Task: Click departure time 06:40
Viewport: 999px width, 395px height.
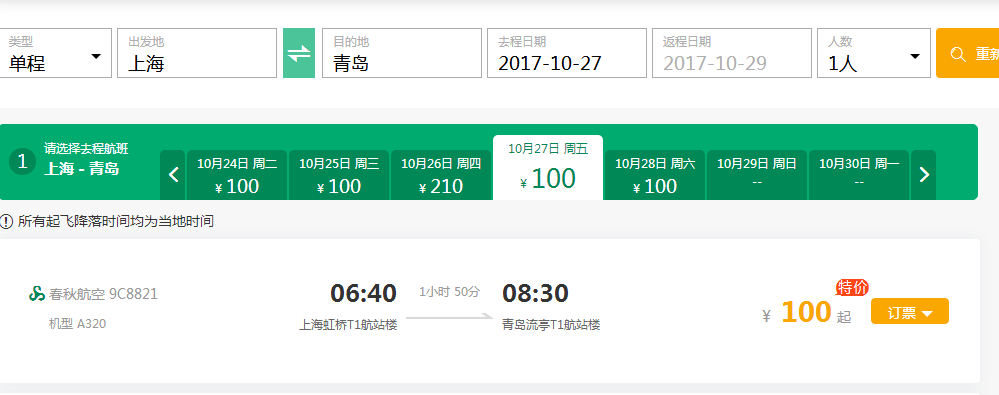Action: coord(363,293)
